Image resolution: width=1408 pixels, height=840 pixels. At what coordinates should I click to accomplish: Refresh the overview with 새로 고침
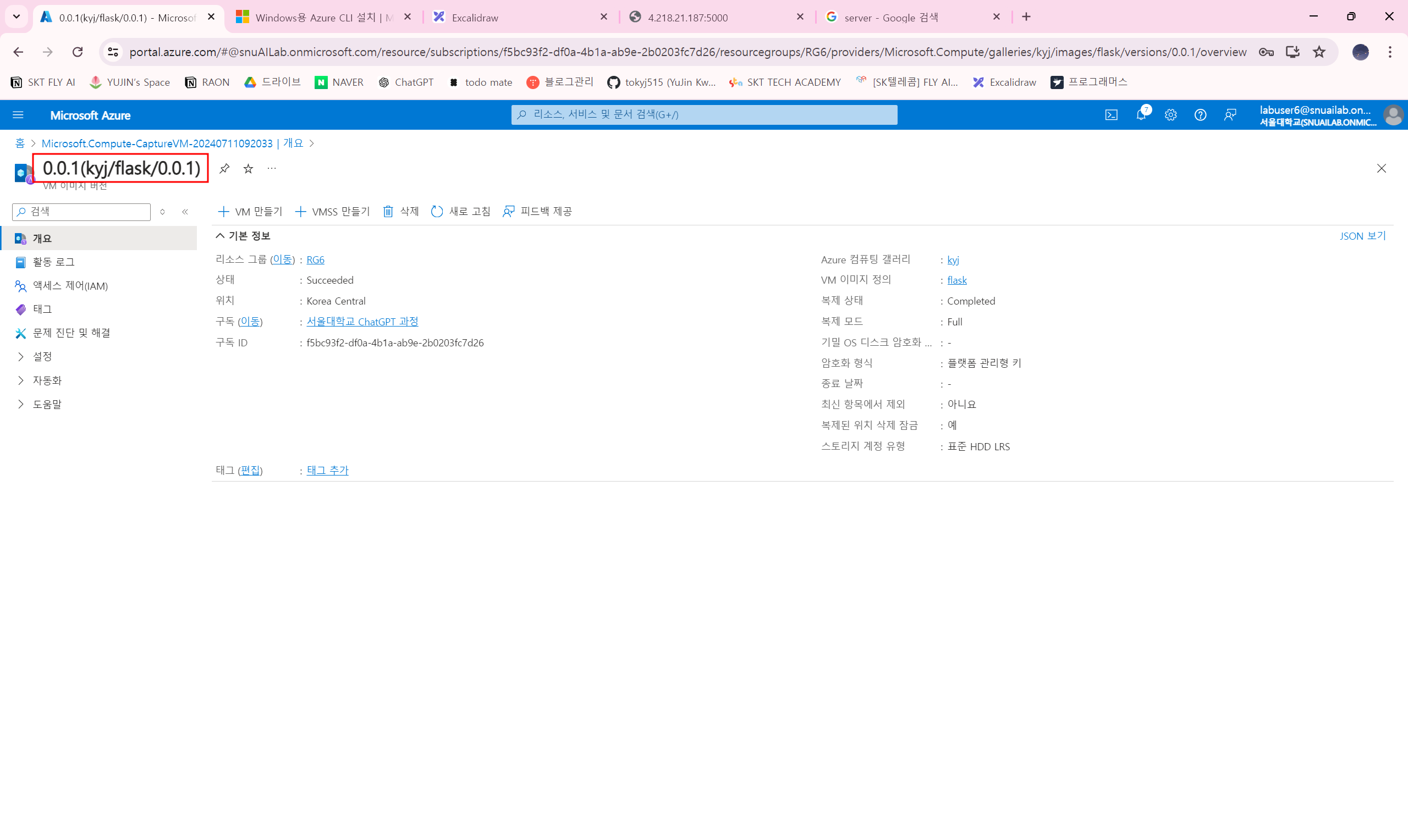pos(461,212)
